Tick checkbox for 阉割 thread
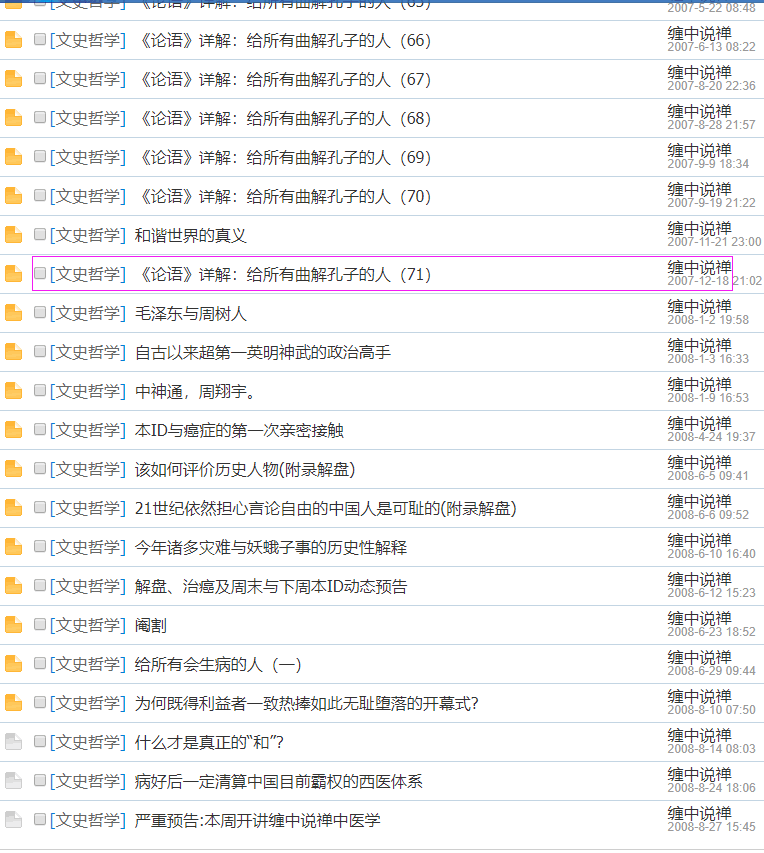 tap(40, 624)
